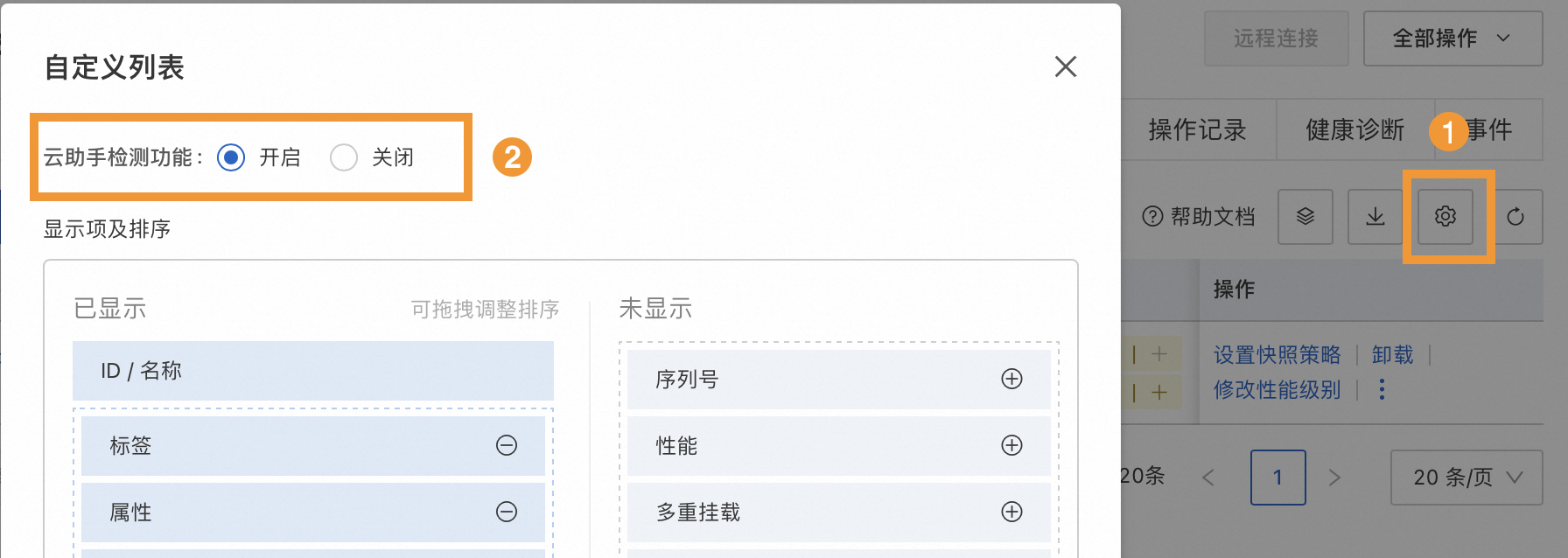Remove 标签 column with minus icon

(x=507, y=445)
